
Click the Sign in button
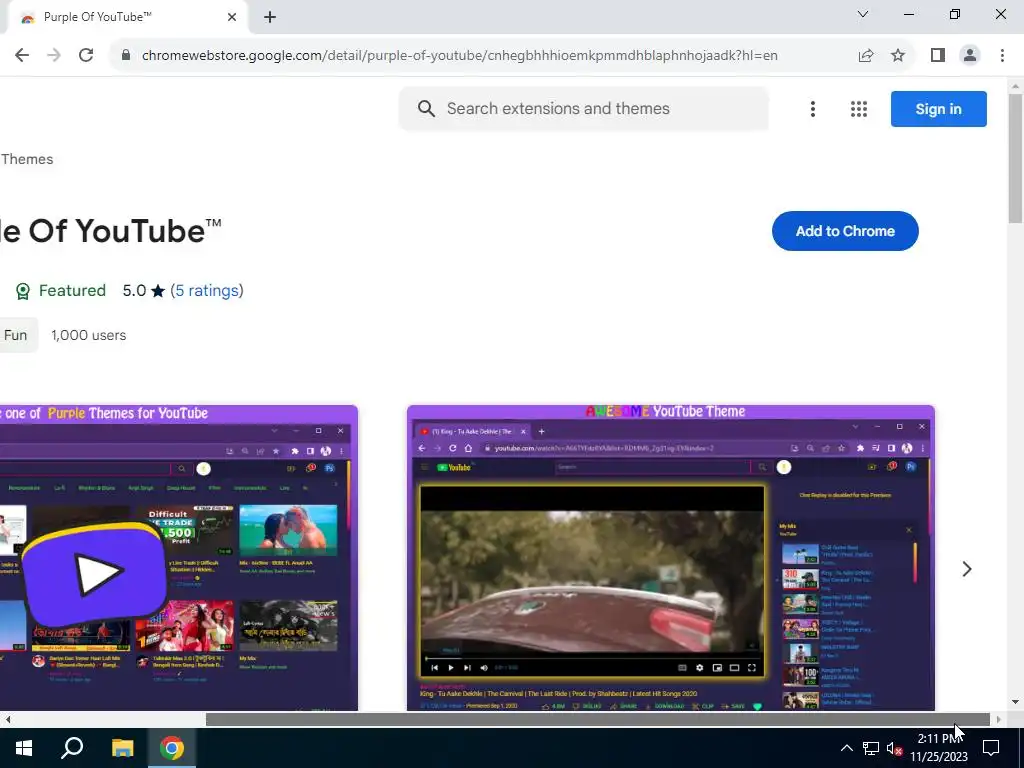point(938,109)
